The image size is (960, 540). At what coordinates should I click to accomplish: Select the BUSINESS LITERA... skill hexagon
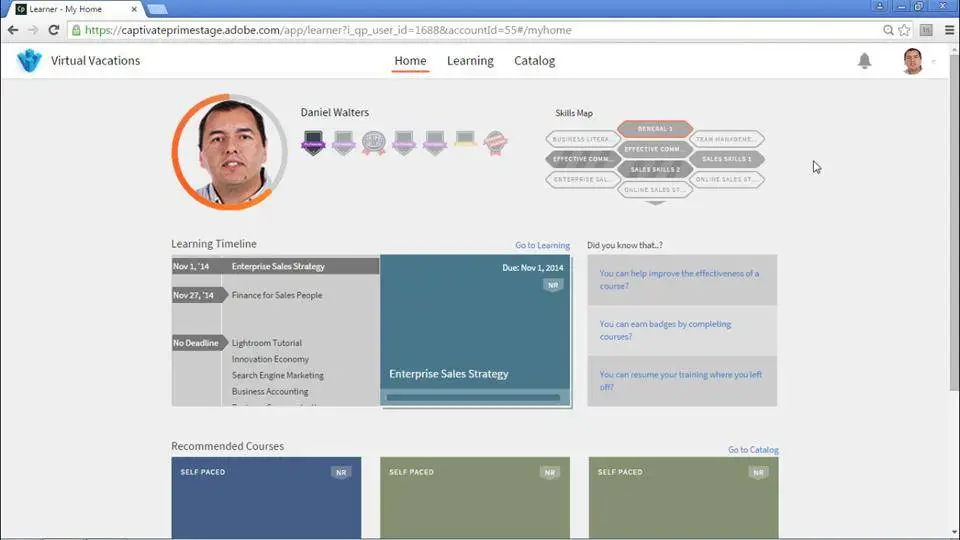583,139
